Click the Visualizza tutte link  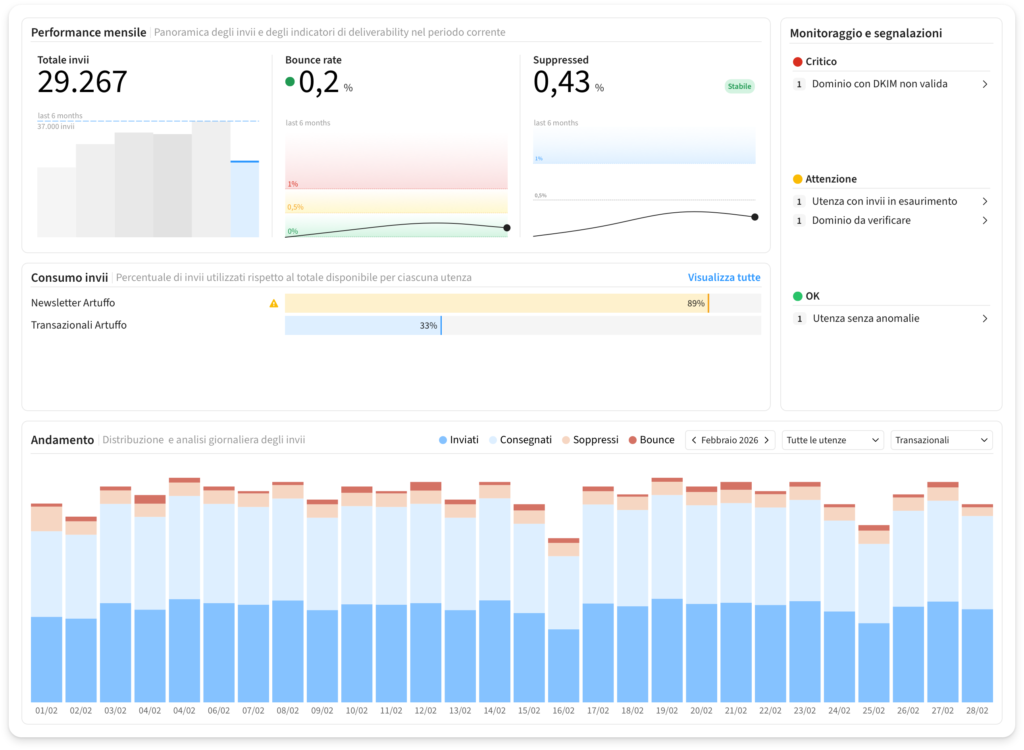(723, 277)
